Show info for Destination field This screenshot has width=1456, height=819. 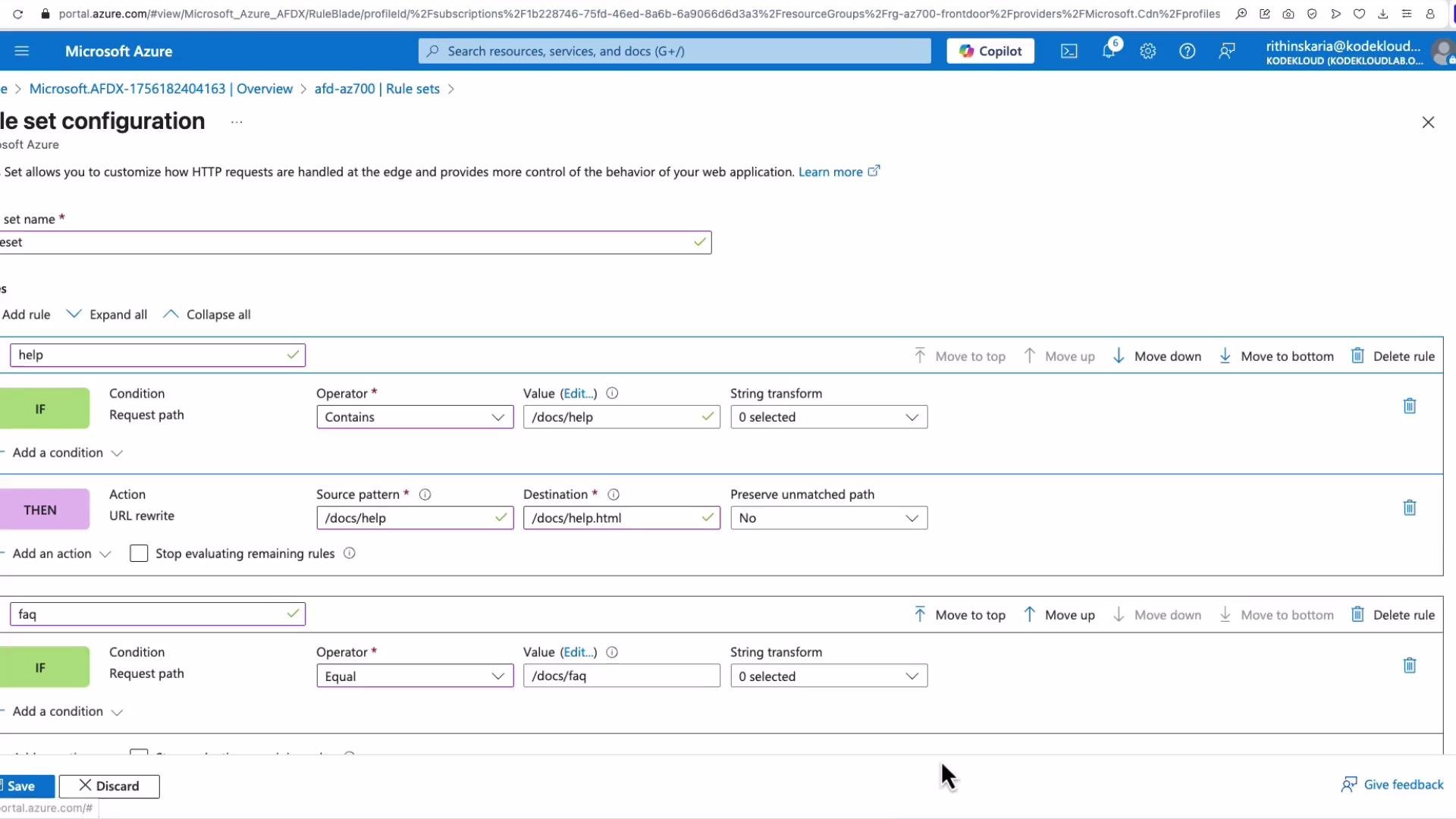(x=613, y=494)
